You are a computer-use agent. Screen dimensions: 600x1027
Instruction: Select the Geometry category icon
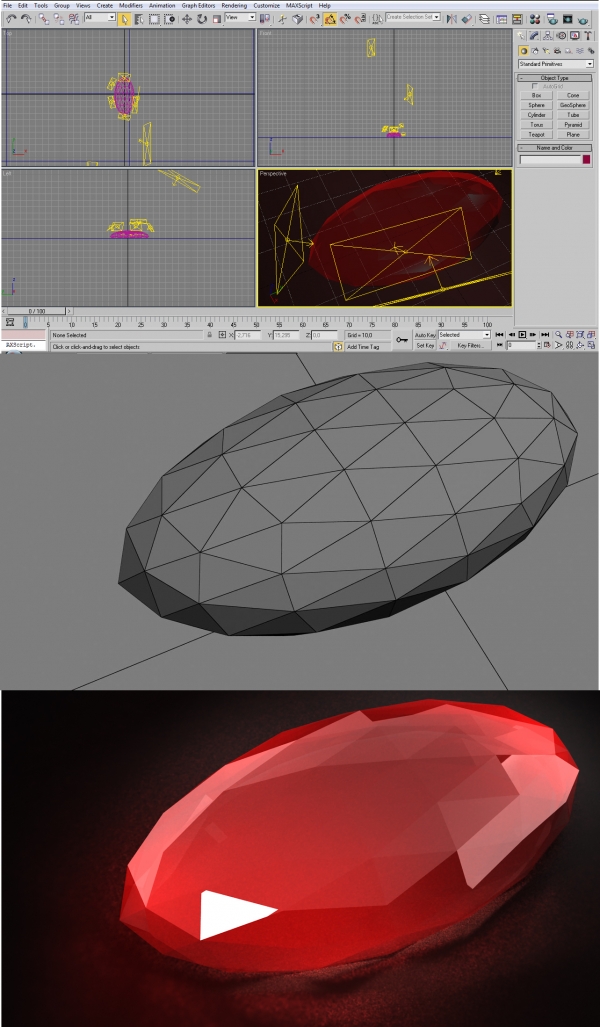coord(523,50)
